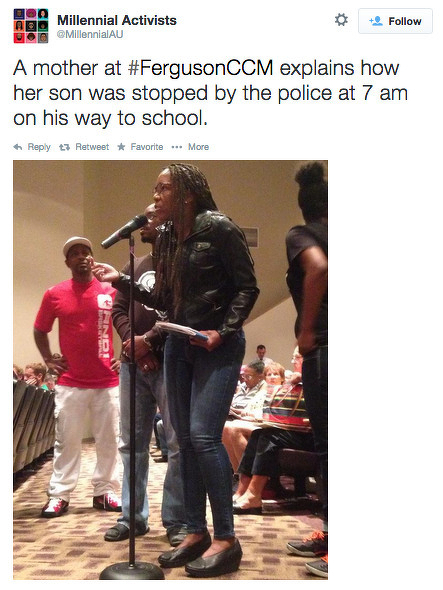Viewport: 443px width, 590px height.
Task: Open the #FergusonCCM hashtag
Action: tap(200, 68)
